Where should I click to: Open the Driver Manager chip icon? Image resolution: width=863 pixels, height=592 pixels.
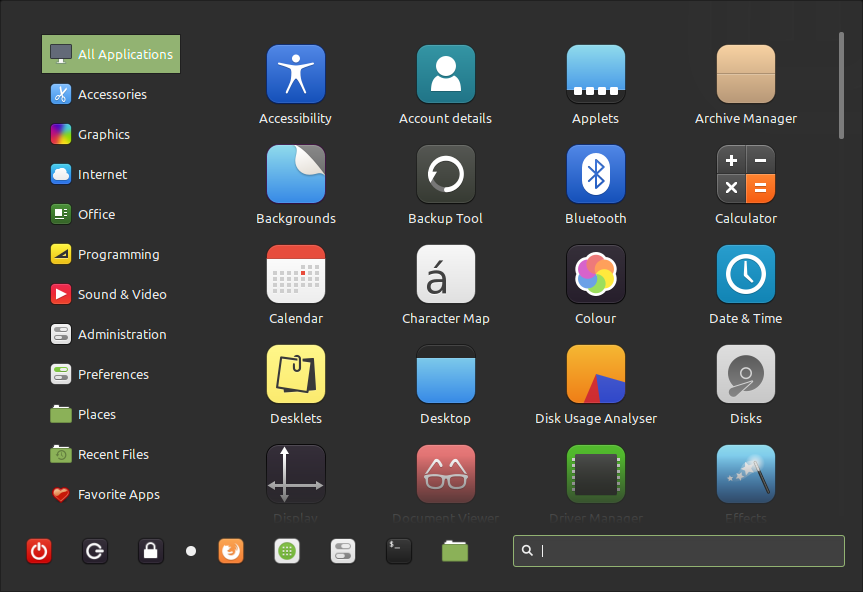click(x=596, y=474)
